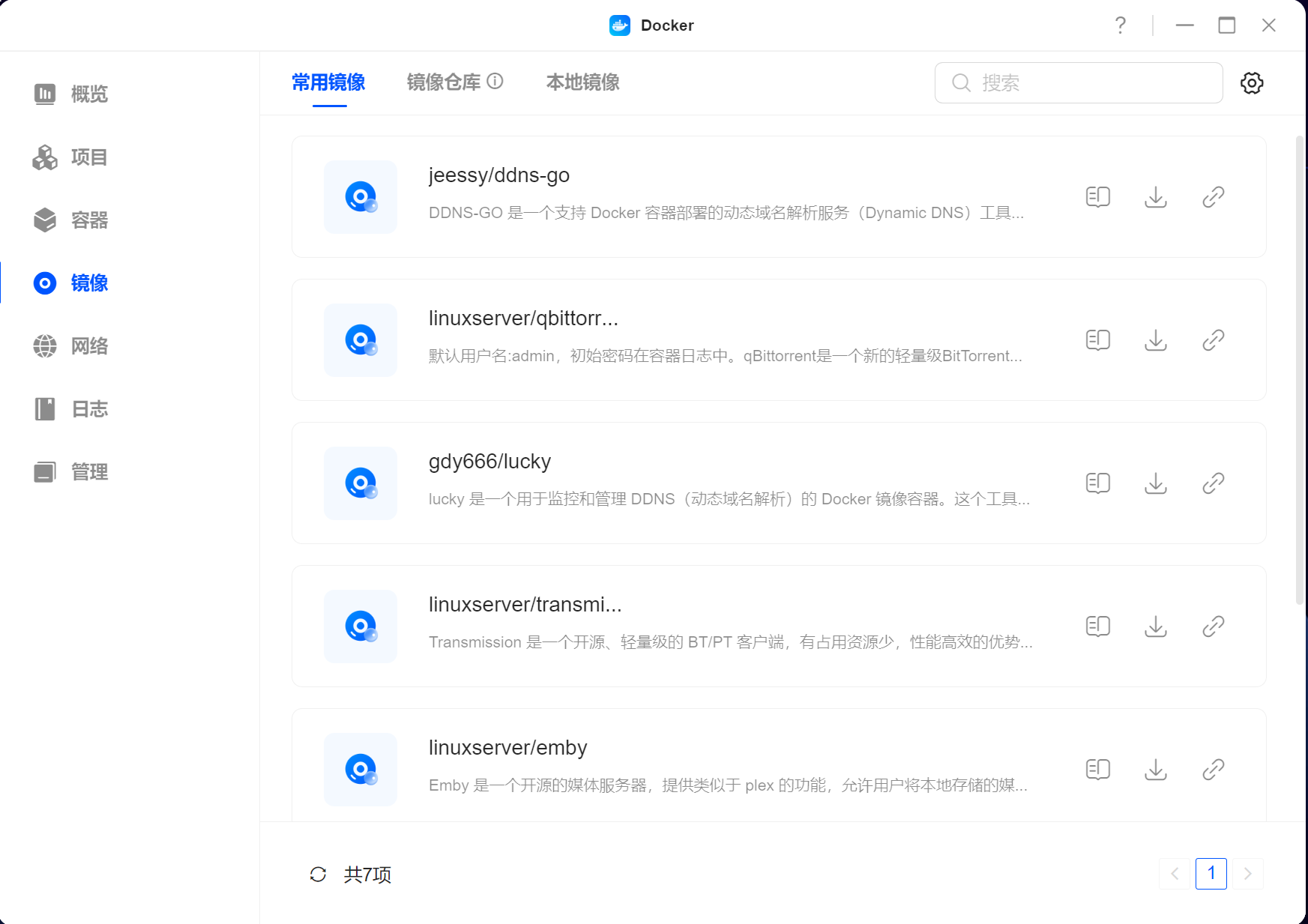1308x924 pixels.
Task: Click the linuxserver/transmi... title text
Action: pos(525,605)
